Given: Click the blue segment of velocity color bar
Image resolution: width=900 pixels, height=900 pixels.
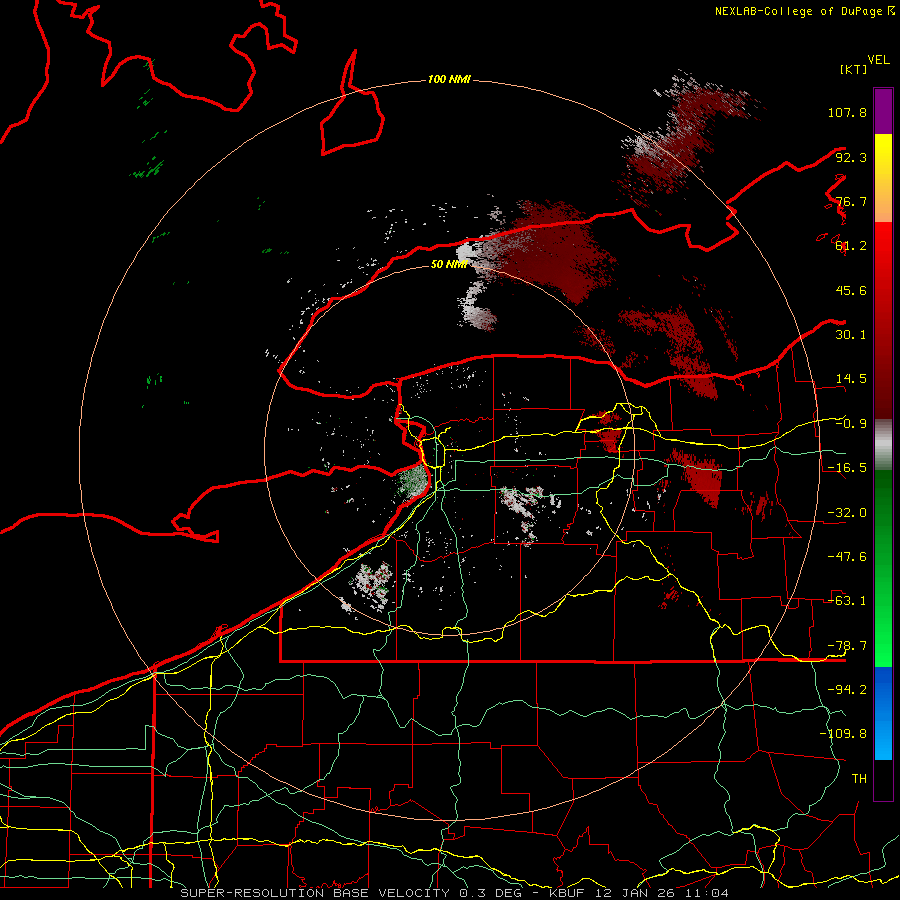Looking at the screenshot, I should pyautogui.click(x=883, y=713).
